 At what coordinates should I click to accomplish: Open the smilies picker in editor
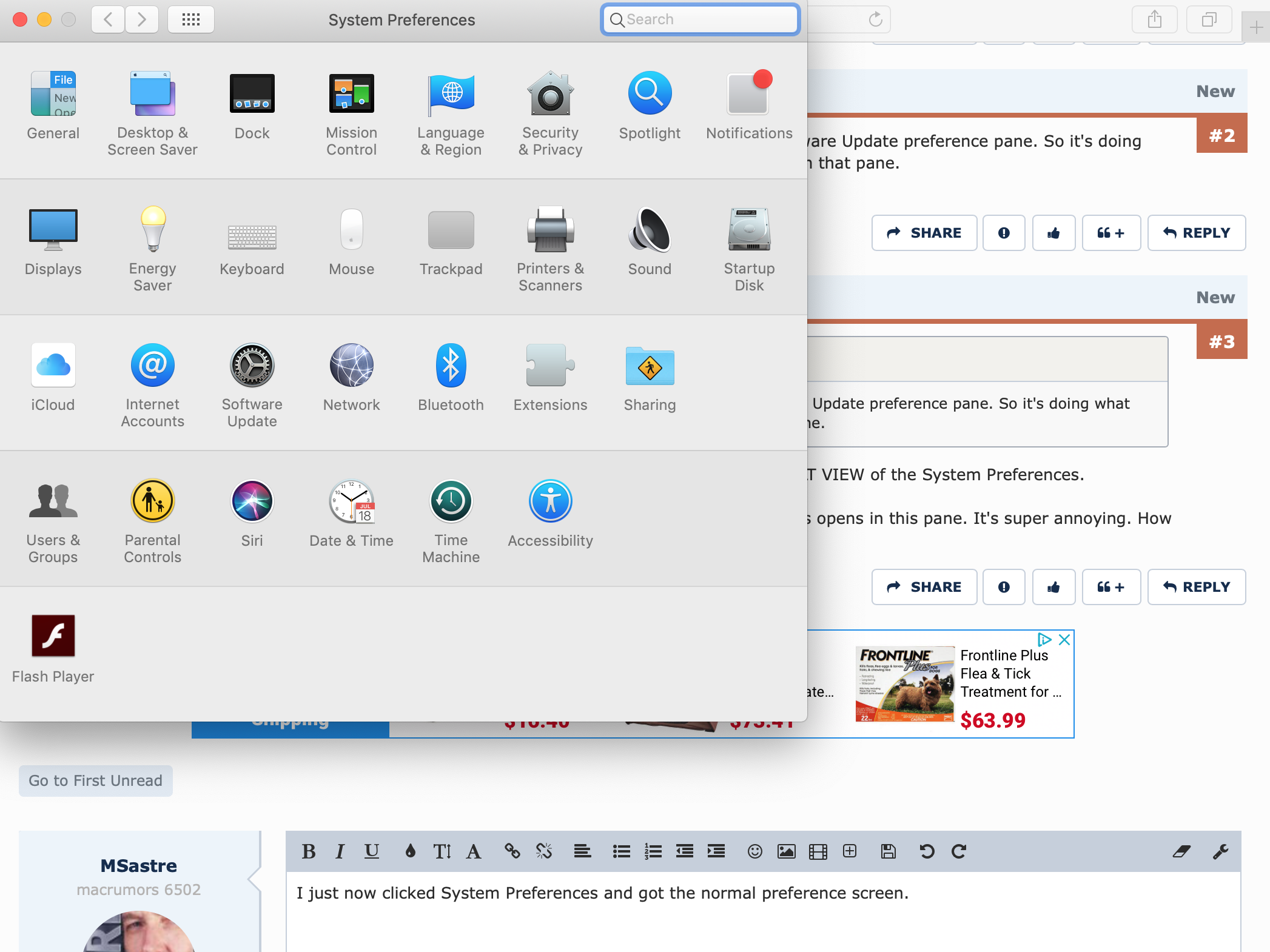tap(754, 852)
